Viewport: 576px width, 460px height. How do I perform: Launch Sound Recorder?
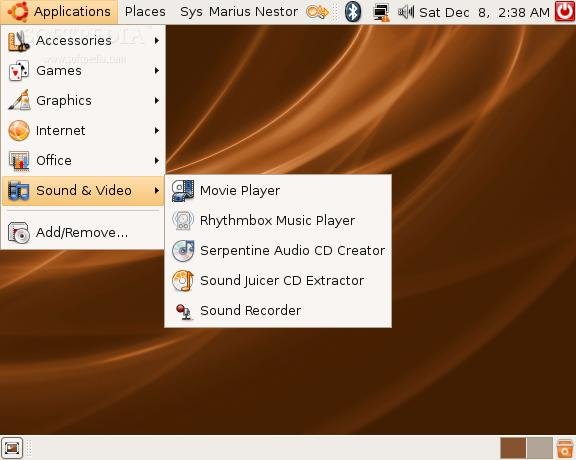[x=278, y=310]
